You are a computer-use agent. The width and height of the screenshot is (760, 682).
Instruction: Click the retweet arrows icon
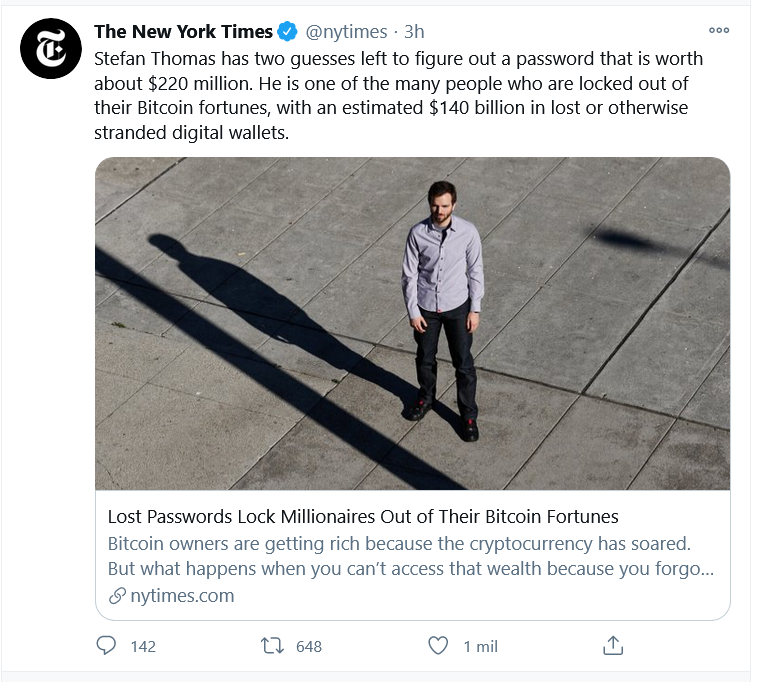coord(271,646)
